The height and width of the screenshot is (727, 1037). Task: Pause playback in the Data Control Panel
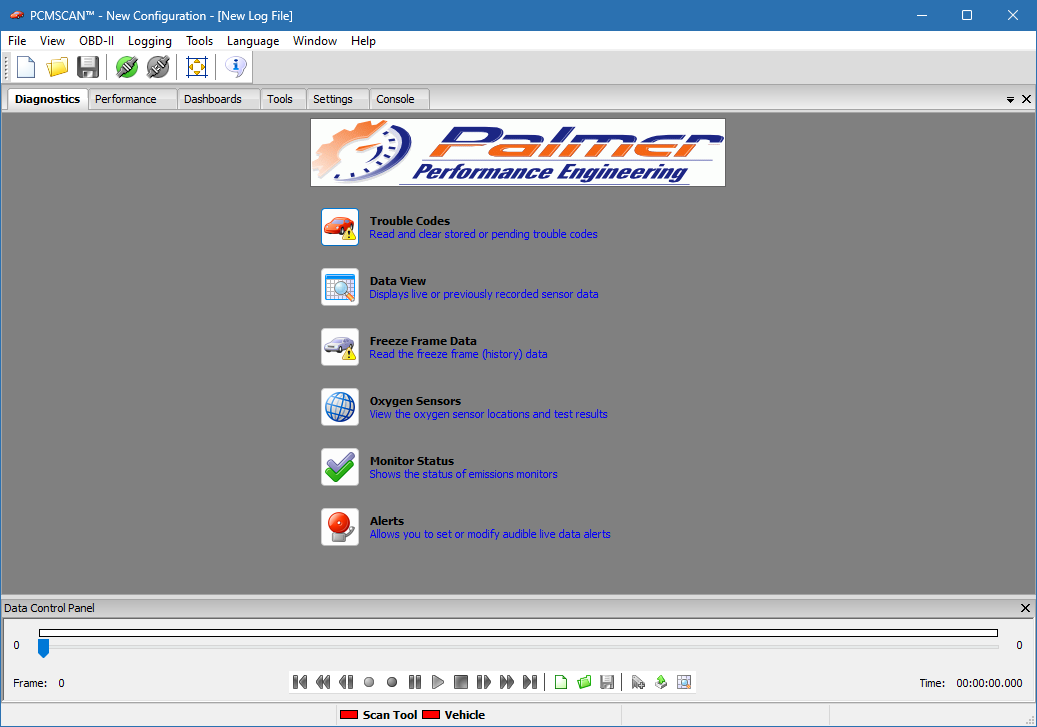pyautogui.click(x=415, y=681)
